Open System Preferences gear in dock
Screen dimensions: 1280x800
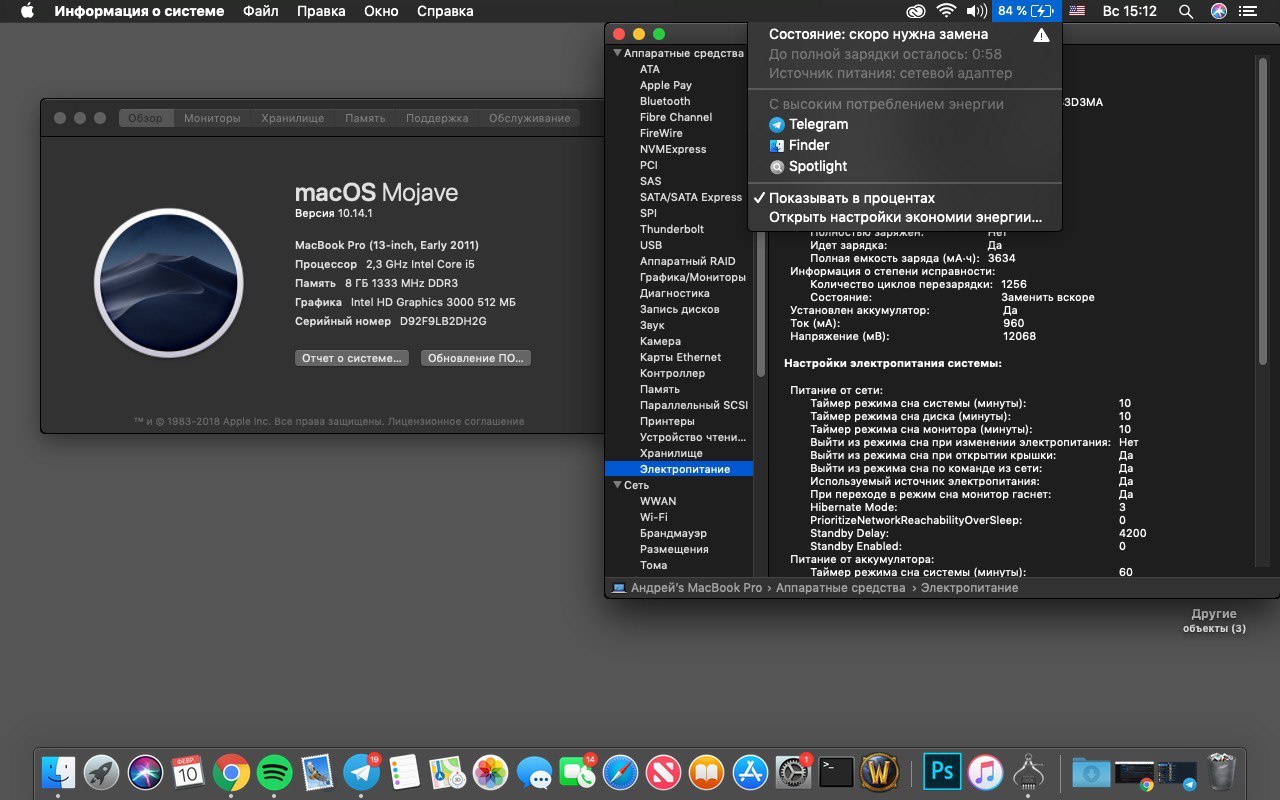point(793,771)
